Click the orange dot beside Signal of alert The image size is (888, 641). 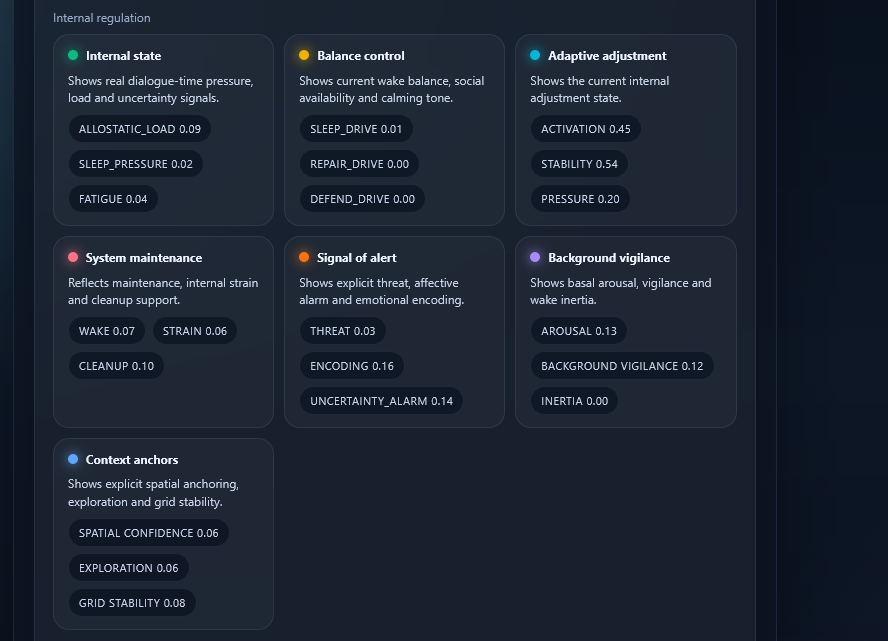304,258
